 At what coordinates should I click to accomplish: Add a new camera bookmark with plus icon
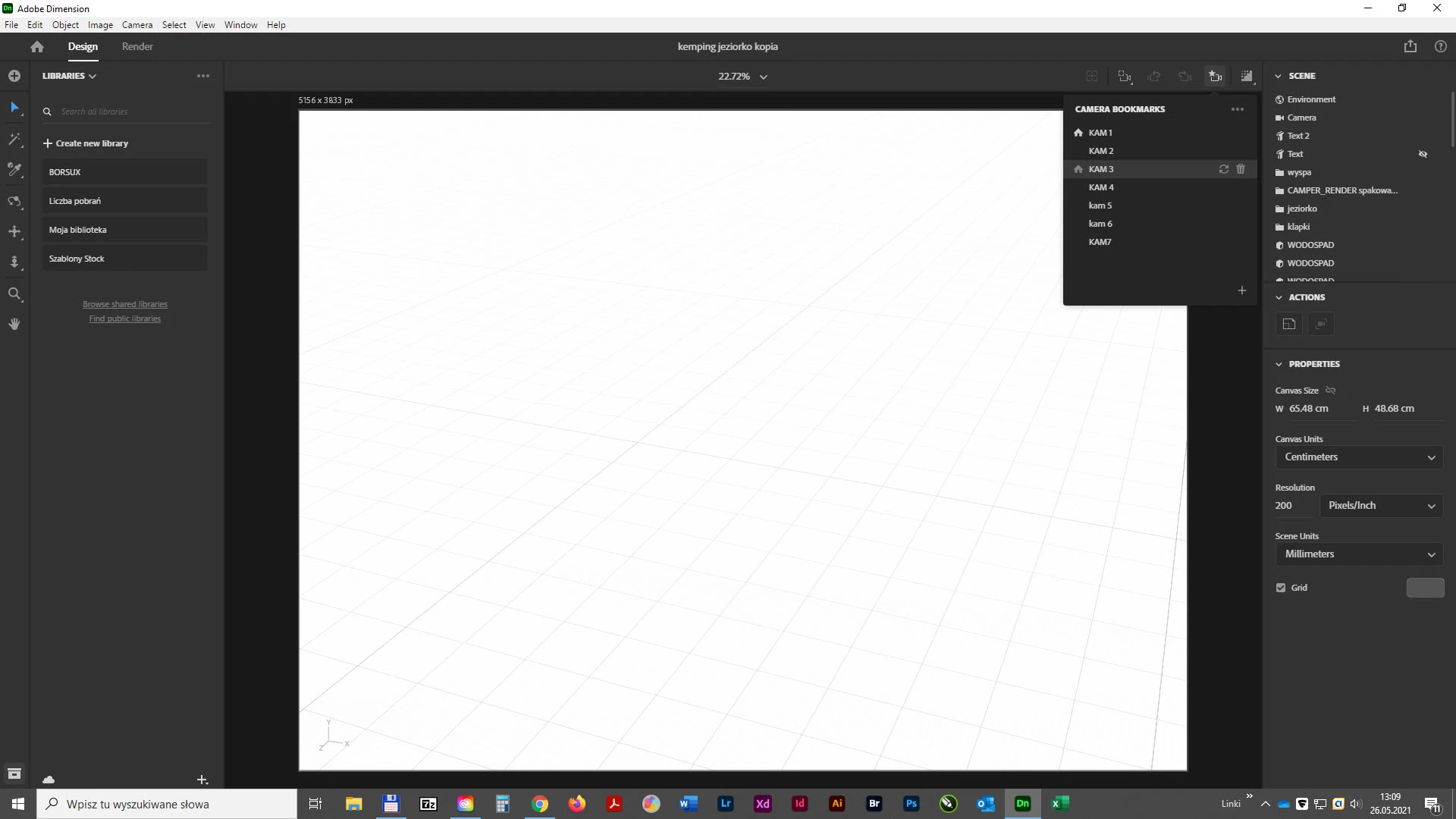pyautogui.click(x=1241, y=290)
